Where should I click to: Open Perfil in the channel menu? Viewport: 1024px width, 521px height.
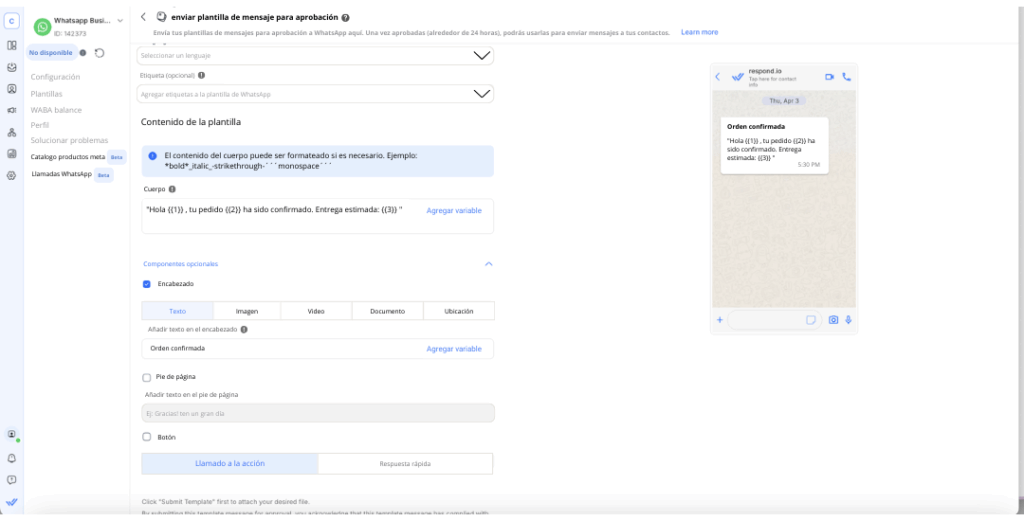tap(40, 125)
